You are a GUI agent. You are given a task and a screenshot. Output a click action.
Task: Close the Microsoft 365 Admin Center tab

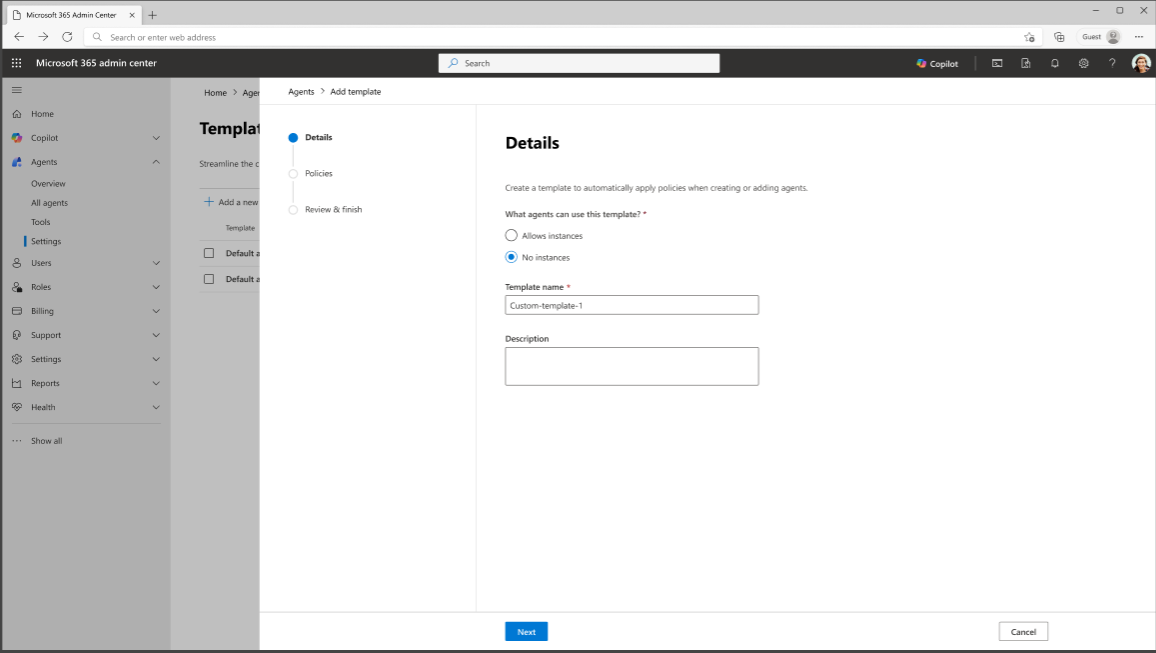[132, 15]
